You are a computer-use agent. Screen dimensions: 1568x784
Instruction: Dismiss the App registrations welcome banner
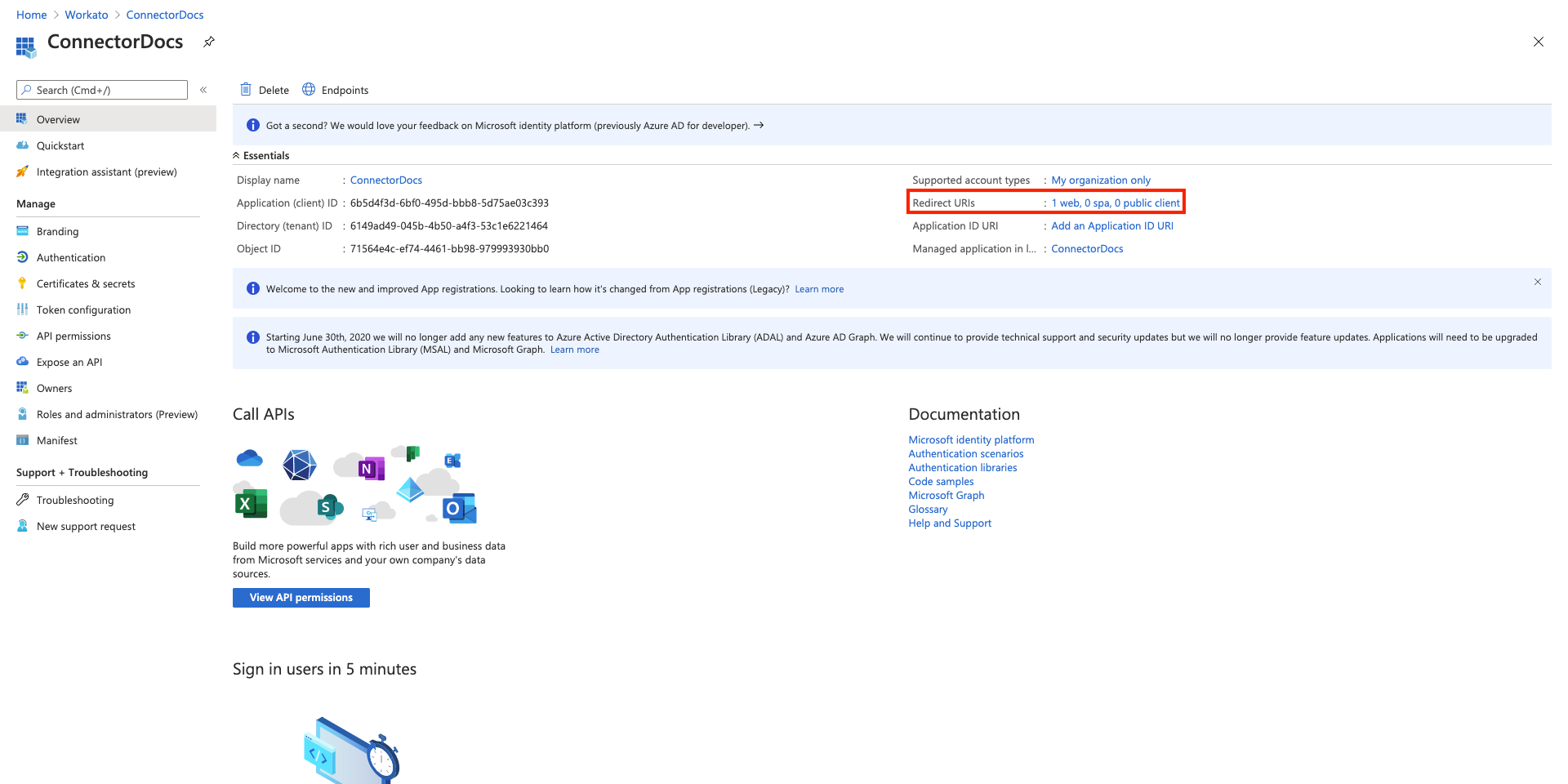(x=1537, y=282)
